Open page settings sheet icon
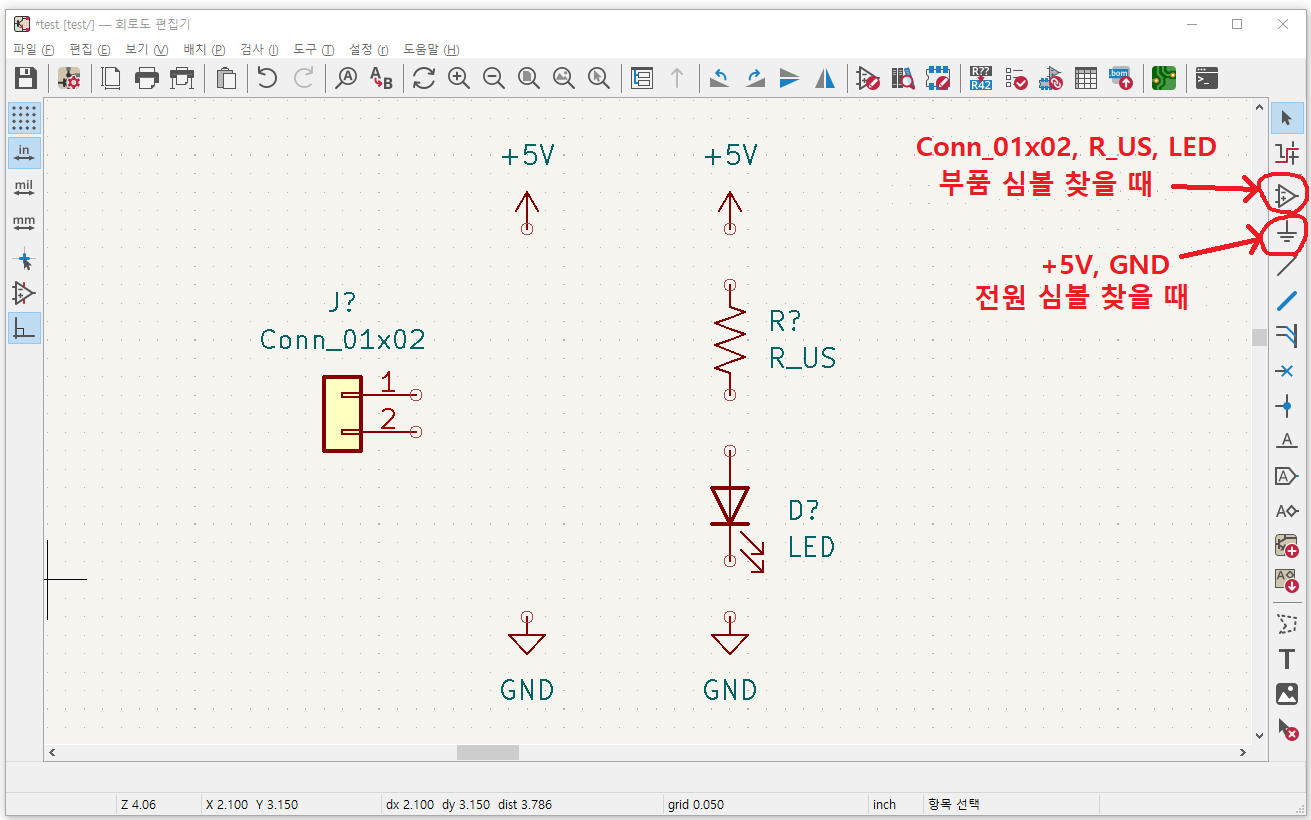The height and width of the screenshot is (820, 1311). (112, 78)
